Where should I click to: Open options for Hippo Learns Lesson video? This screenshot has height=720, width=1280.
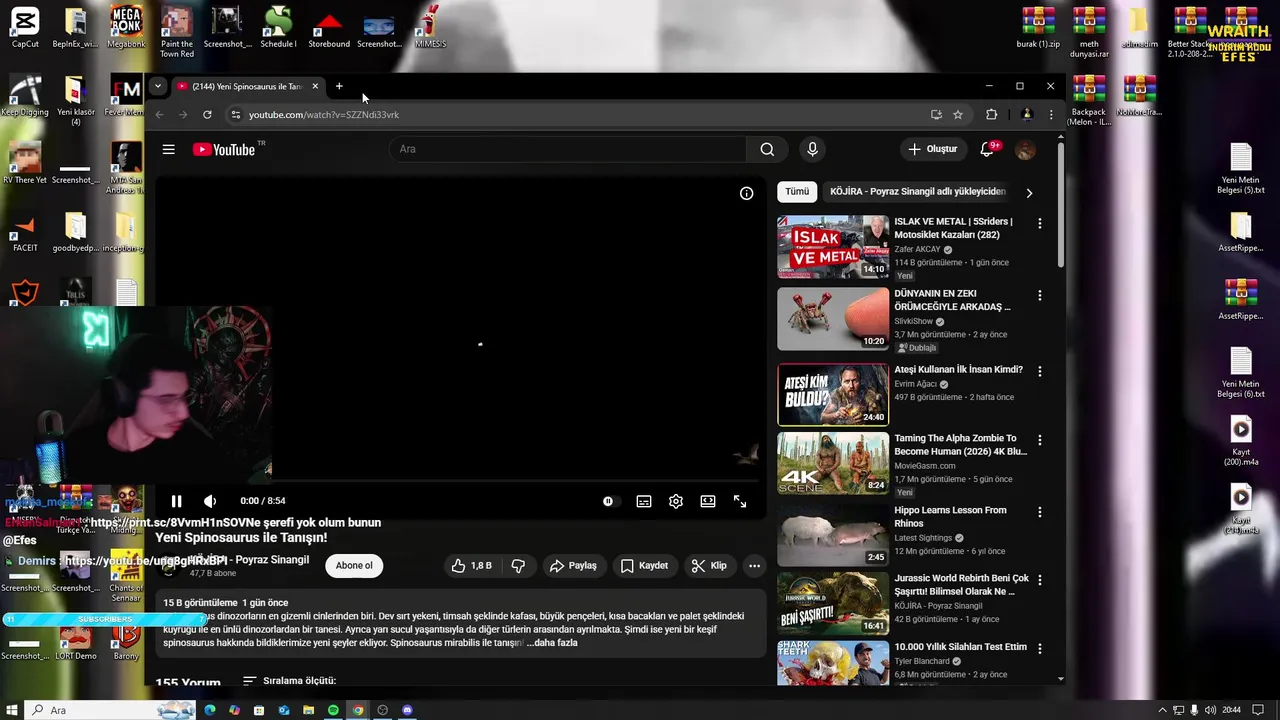[x=1040, y=511]
